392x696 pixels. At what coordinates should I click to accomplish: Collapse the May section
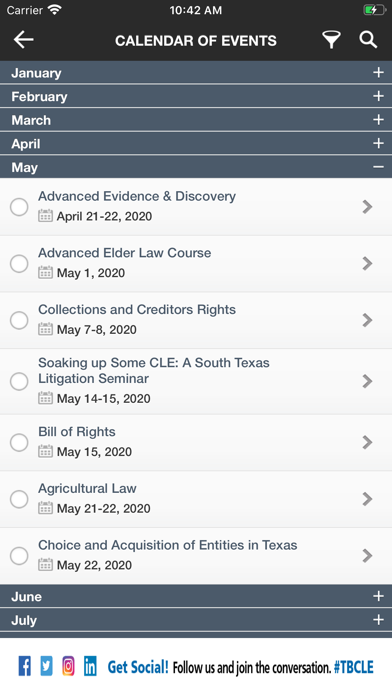click(196, 167)
